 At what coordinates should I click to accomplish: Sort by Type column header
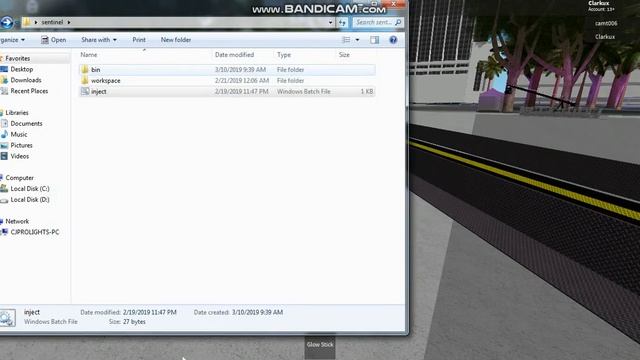(284, 55)
